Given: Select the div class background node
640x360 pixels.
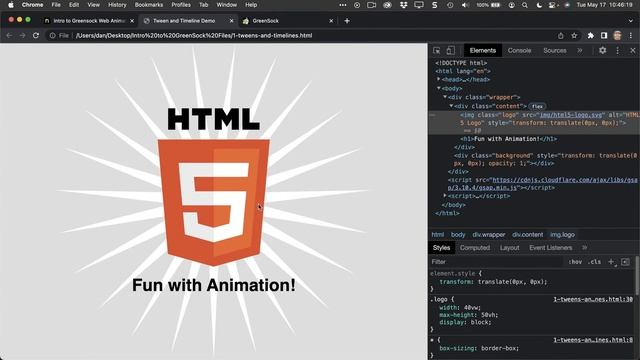Looking at the screenshot, I should coord(545,159).
